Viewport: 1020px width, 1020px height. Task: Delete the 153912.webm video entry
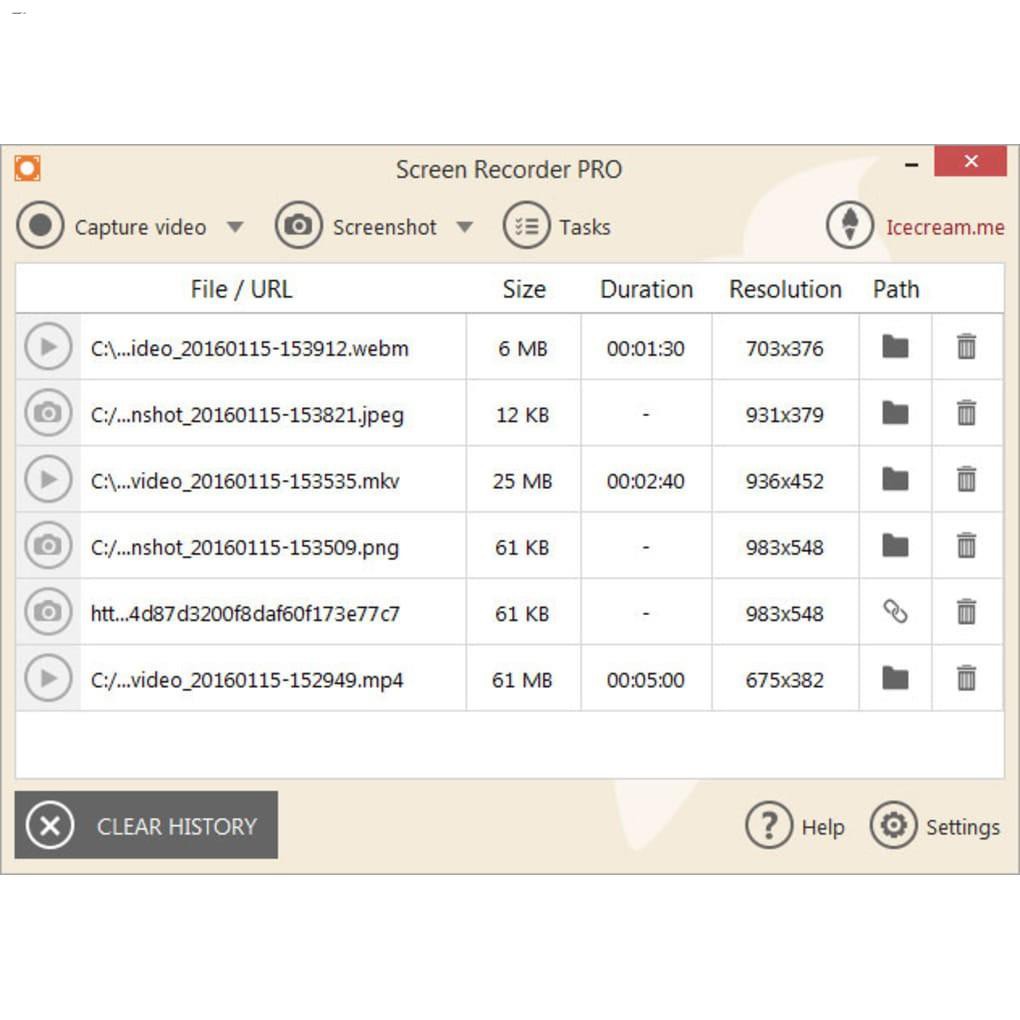pyautogui.click(x=966, y=348)
